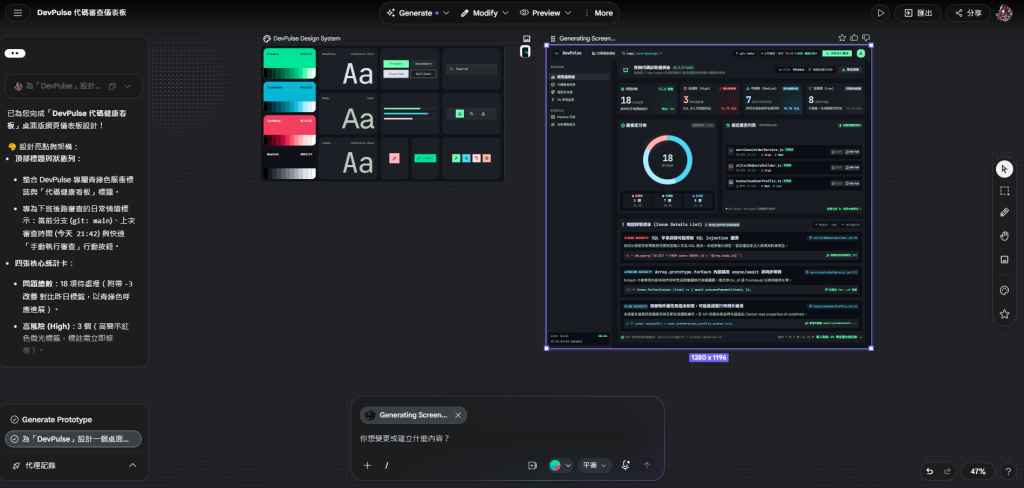Viewport: 1024px width, 488px height.
Task: Open the theme palette icon in right toolbar
Action: point(1004,291)
